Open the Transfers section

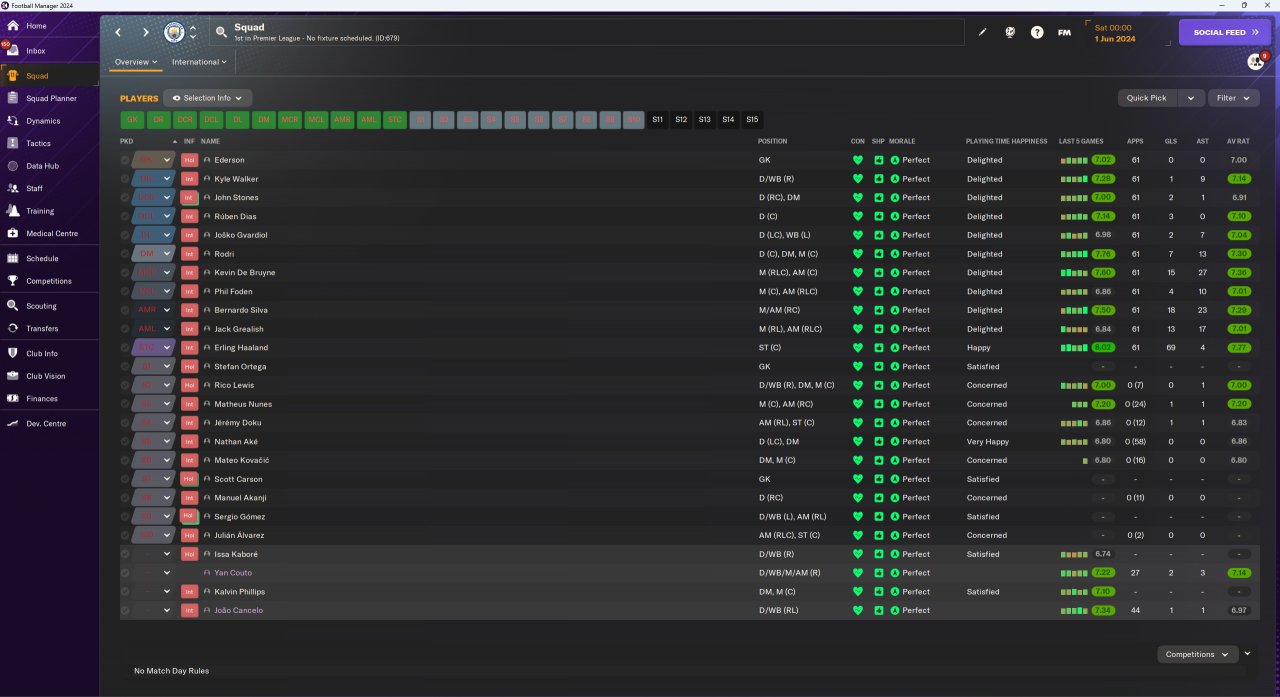(42, 328)
